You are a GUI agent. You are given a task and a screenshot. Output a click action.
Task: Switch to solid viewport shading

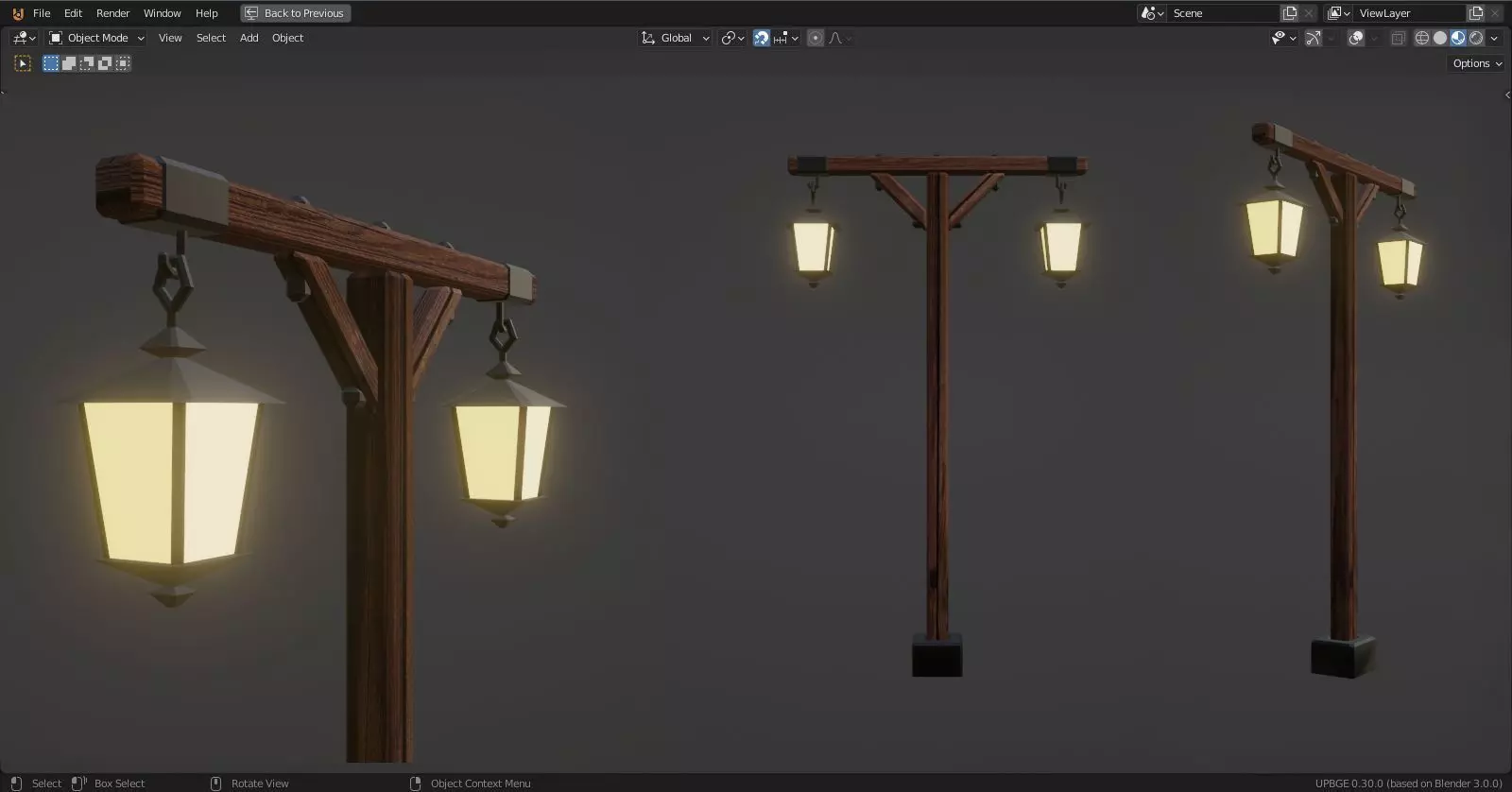point(1440,38)
